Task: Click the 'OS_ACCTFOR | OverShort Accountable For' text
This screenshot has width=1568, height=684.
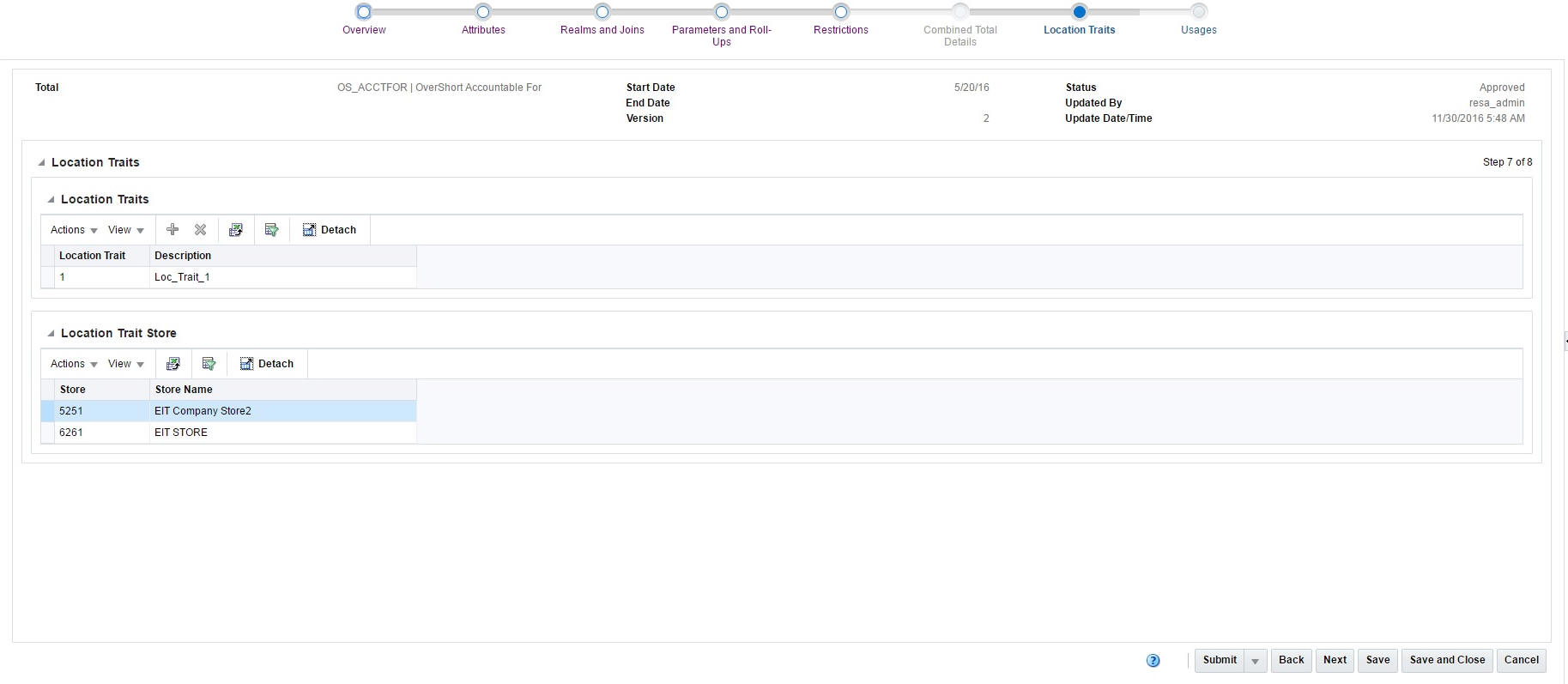Action: [x=439, y=88]
